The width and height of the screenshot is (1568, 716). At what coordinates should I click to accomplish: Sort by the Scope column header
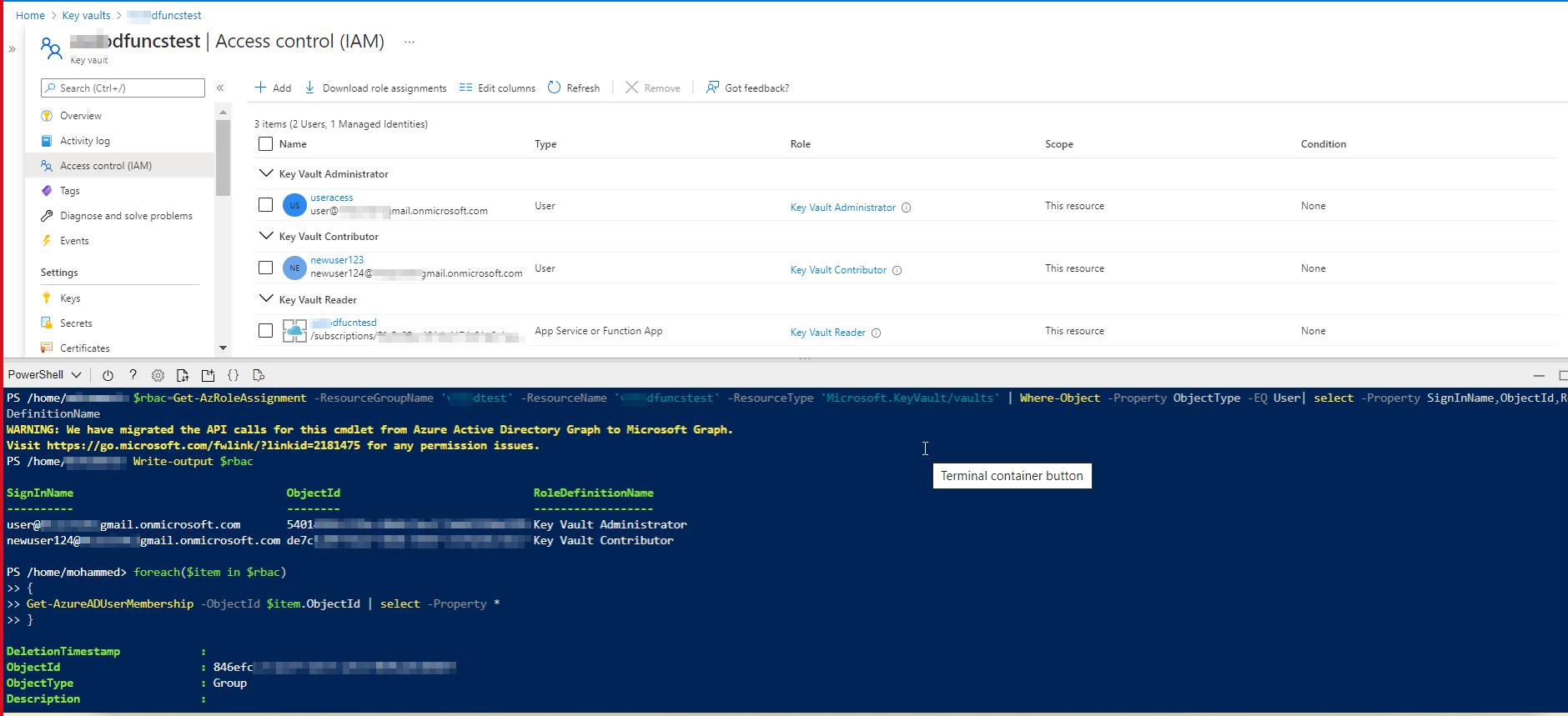(x=1059, y=144)
